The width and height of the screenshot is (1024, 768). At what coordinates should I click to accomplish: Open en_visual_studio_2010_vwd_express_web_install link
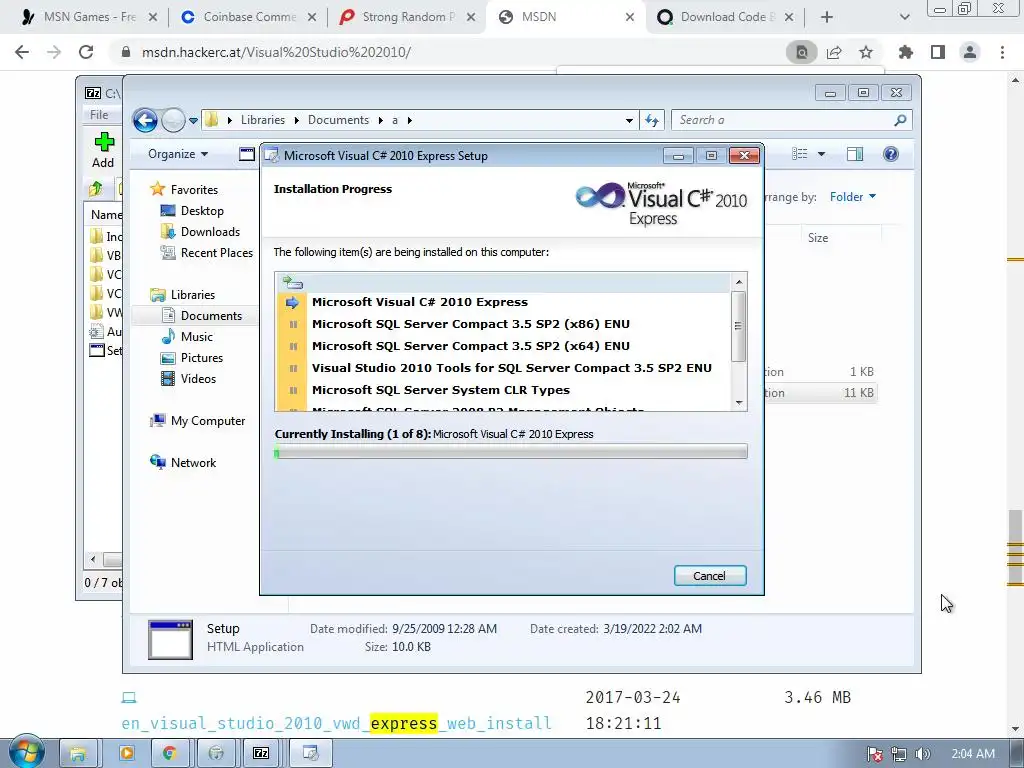click(336, 724)
